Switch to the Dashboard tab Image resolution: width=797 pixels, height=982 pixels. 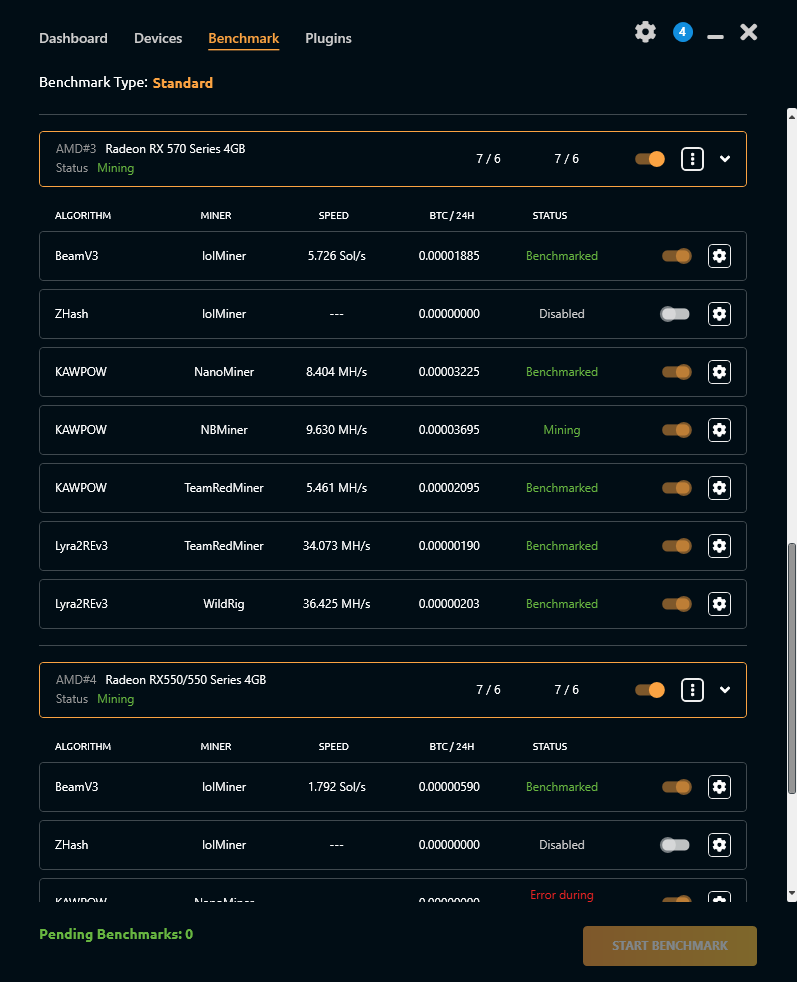[x=73, y=38]
